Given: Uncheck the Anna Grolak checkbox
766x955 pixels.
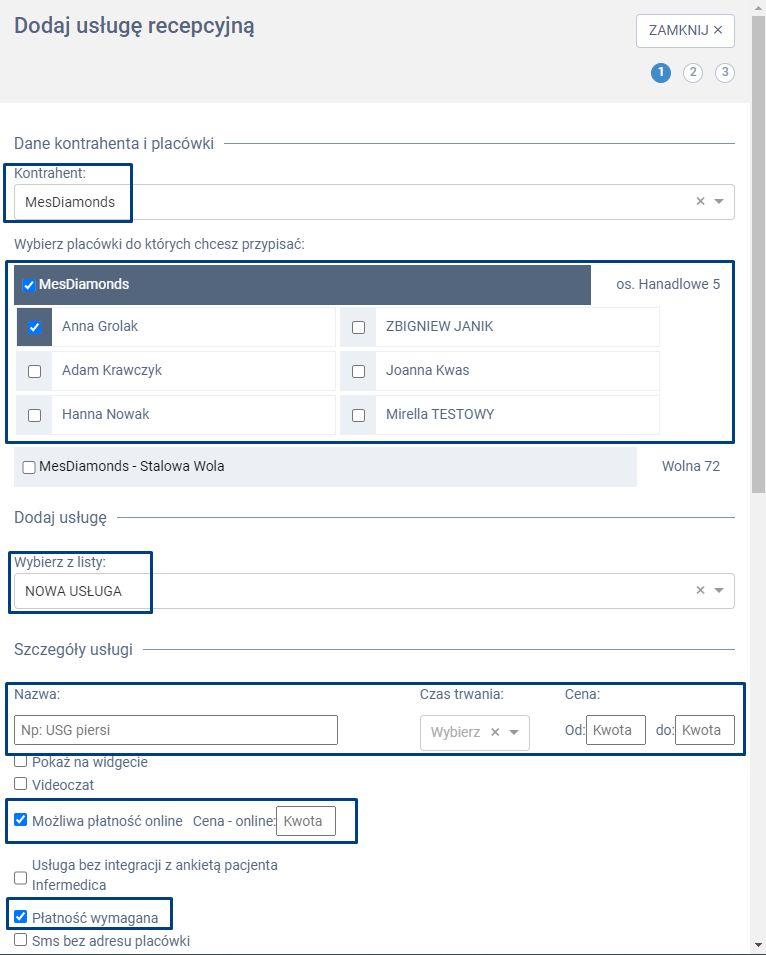Looking at the screenshot, I should (x=35, y=327).
